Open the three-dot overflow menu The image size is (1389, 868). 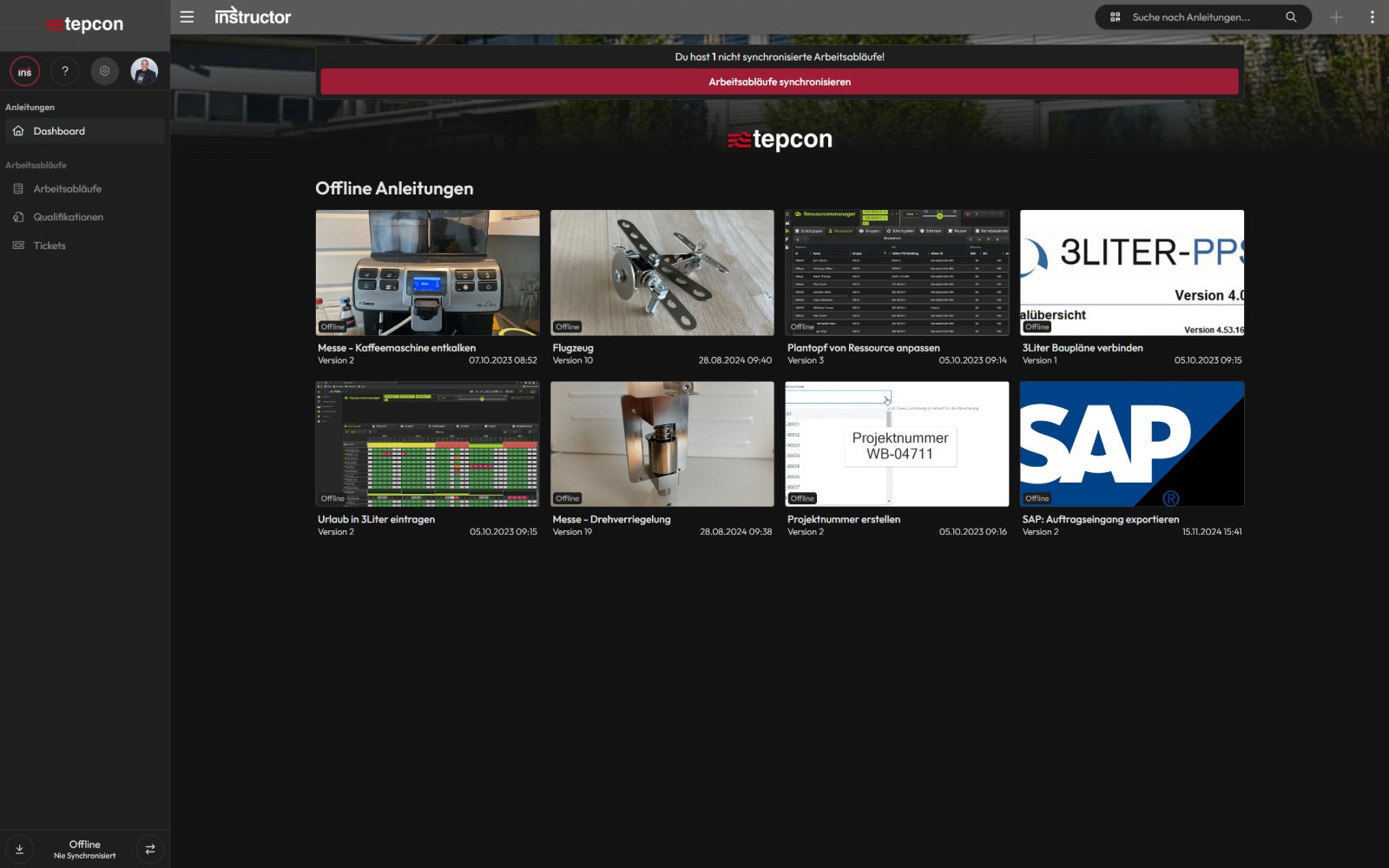[1372, 17]
